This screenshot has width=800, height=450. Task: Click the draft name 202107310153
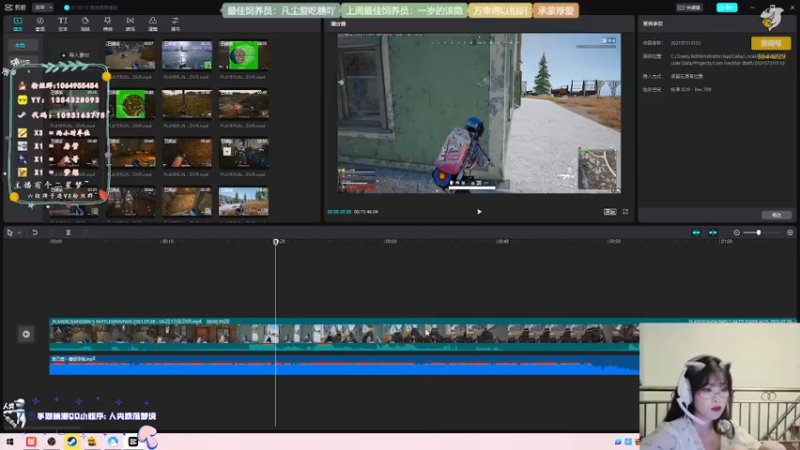pos(686,43)
